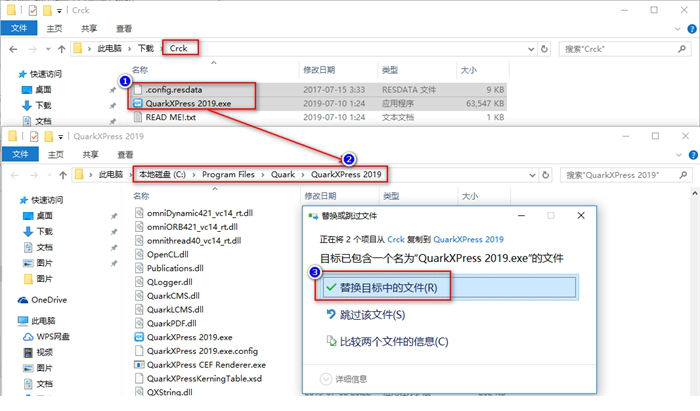Select the QLogger.dll file
Viewport: 700px width, 411px height.
170,282
